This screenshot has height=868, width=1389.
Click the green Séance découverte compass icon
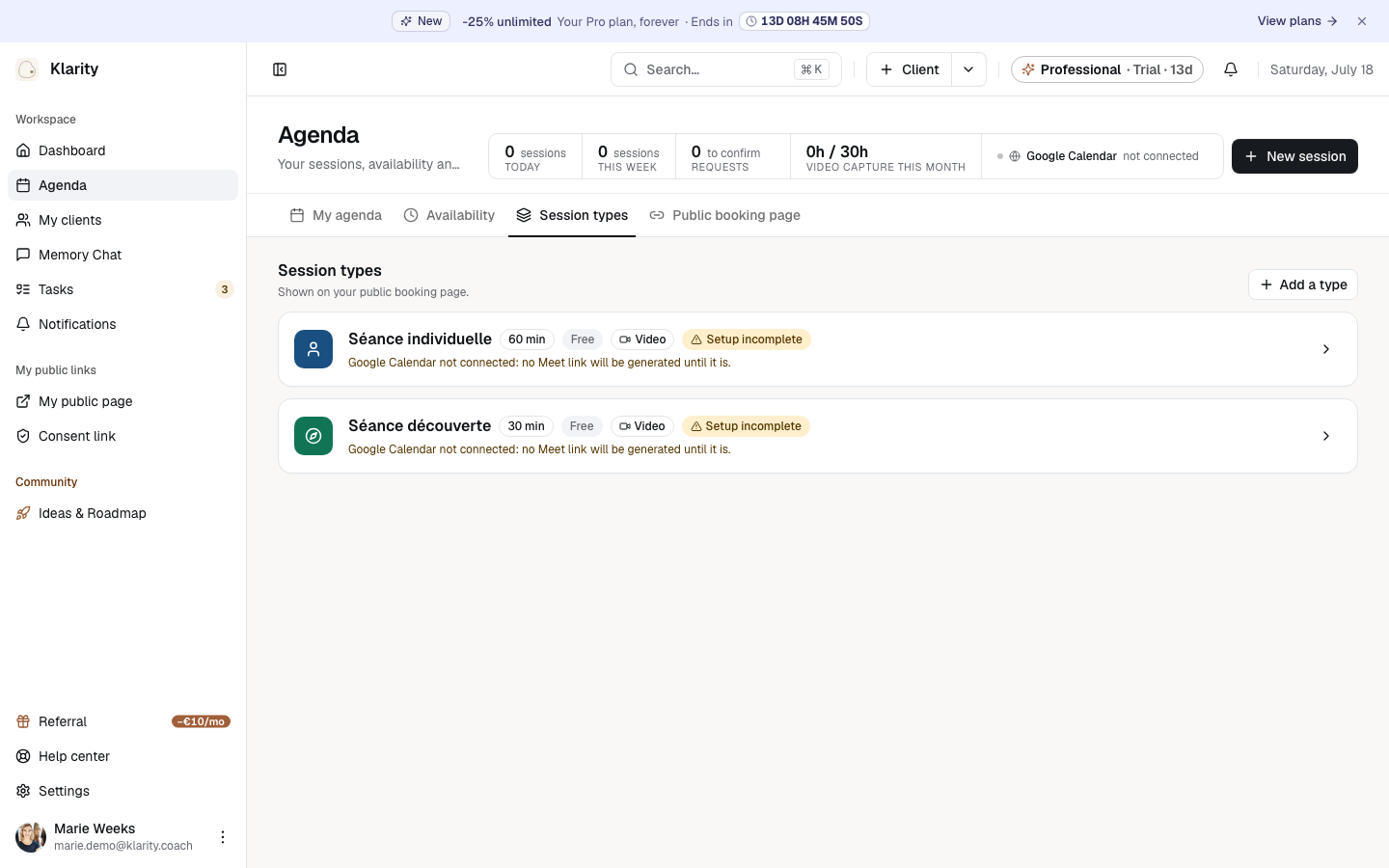click(x=313, y=436)
